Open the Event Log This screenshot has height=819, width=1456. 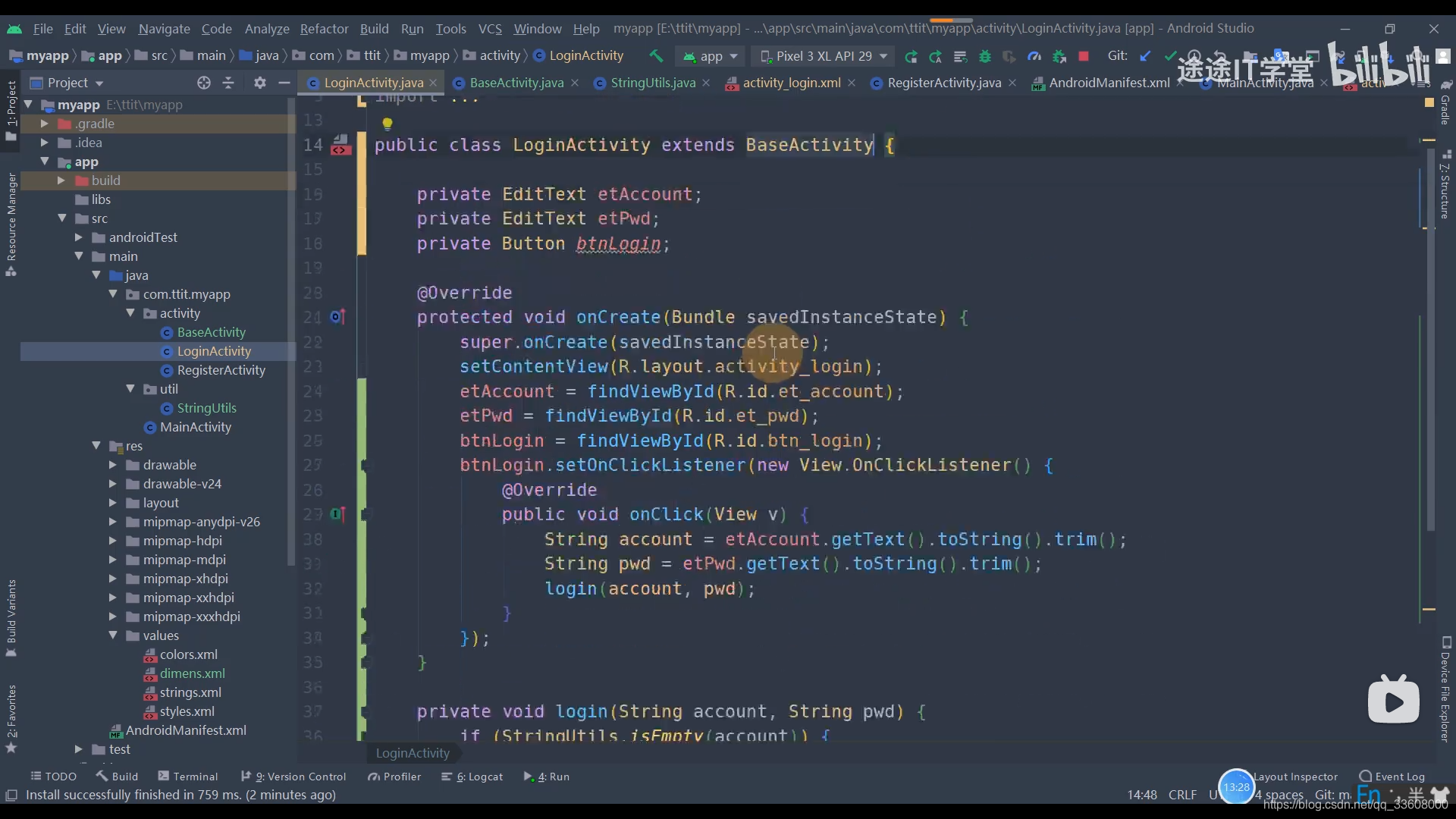click(1392, 777)
